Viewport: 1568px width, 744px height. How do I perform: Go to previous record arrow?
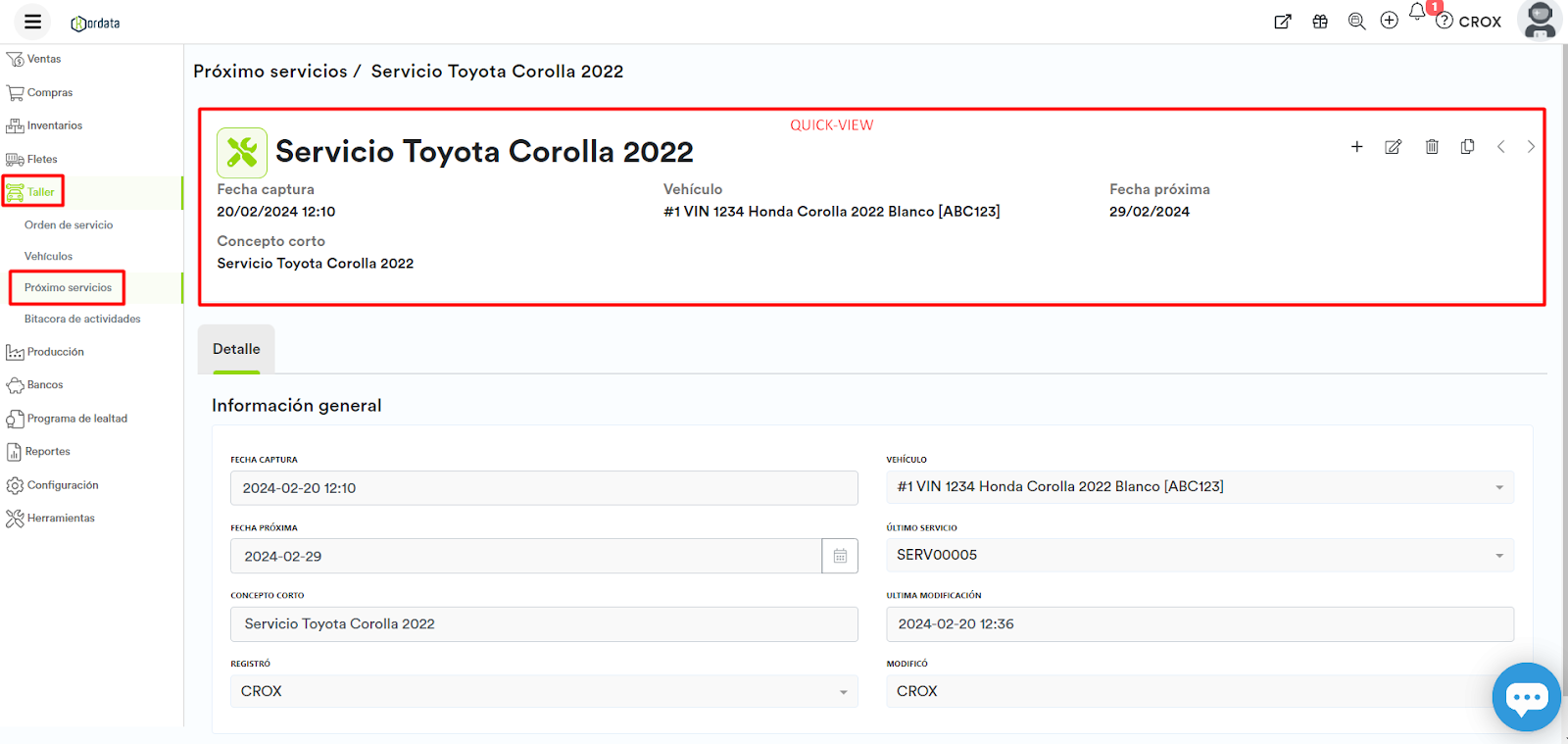1500,147
